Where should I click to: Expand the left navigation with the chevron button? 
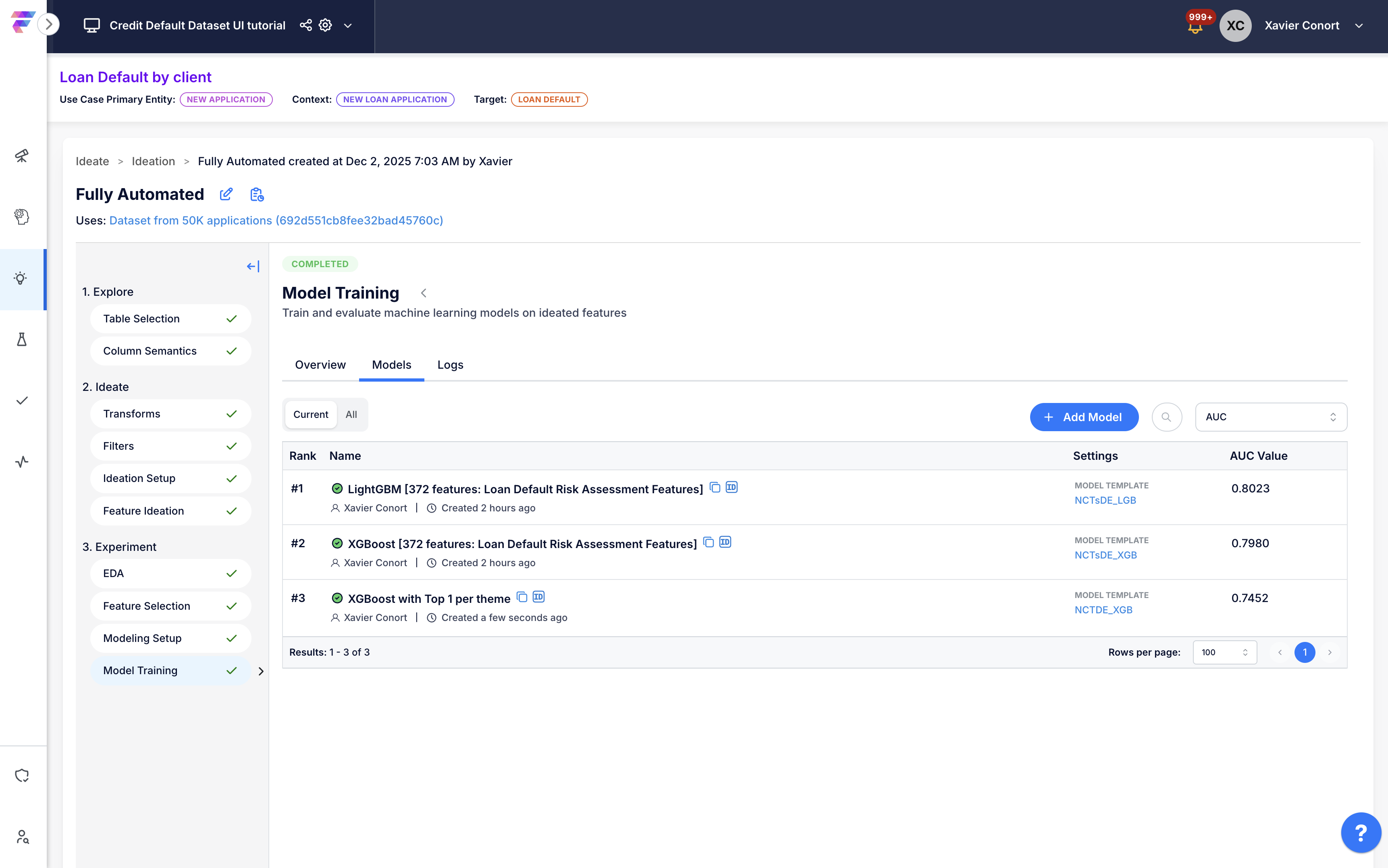(49, 24)
